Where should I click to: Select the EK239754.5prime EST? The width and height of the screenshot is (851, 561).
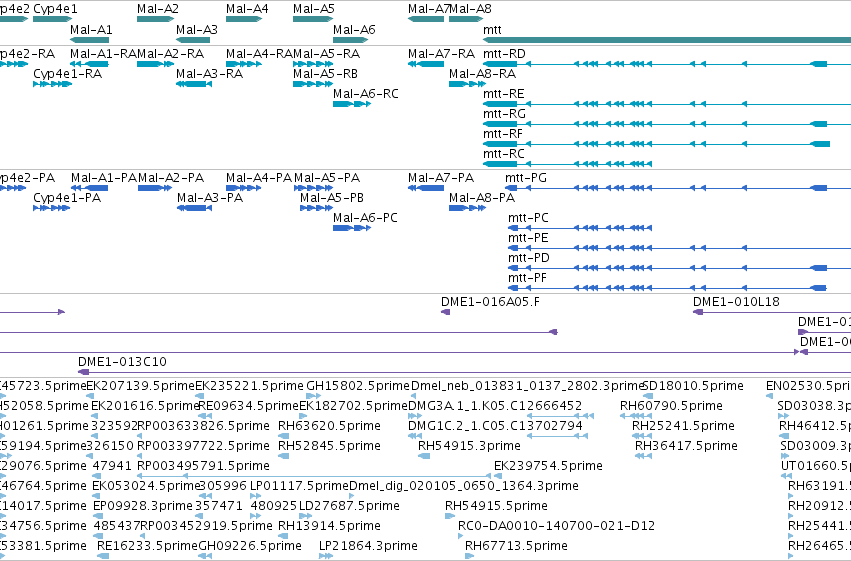pos(498,476)
